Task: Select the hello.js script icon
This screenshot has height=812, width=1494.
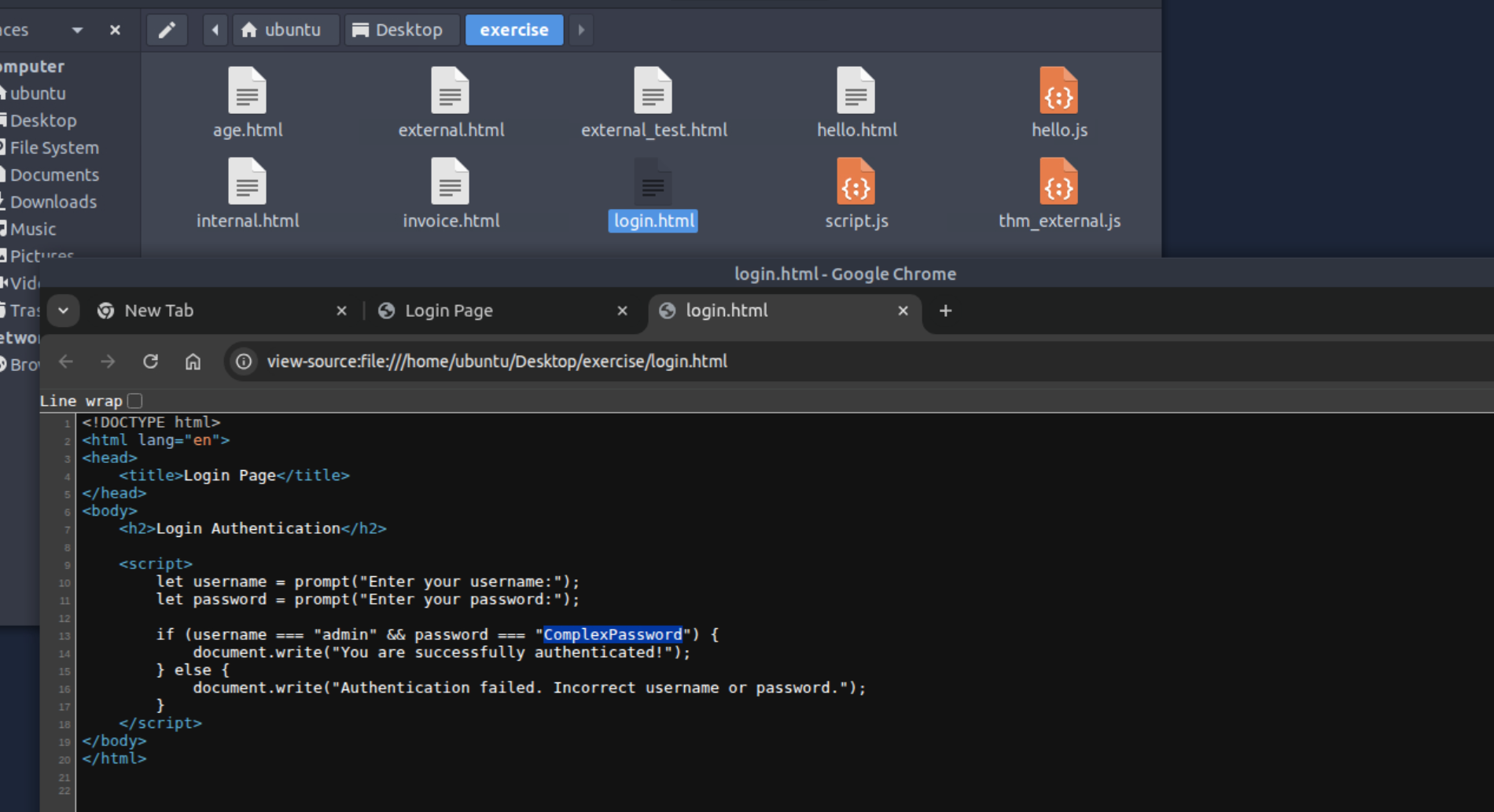Action: click(1058, 91)
